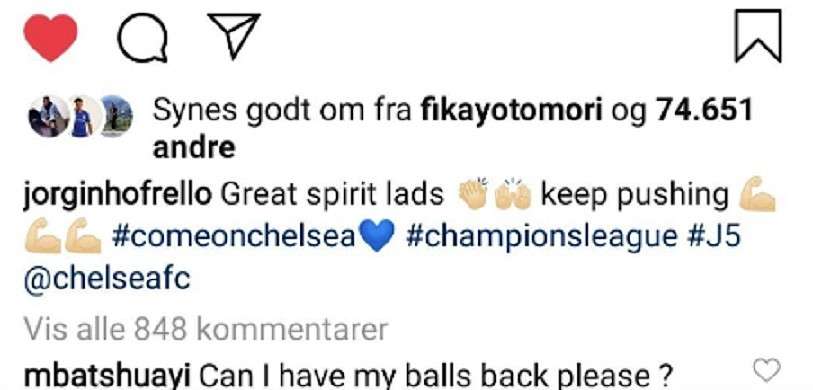Open the #championsleague hashtag
Screen dimensions: 813x390
[x=542, y=238]
